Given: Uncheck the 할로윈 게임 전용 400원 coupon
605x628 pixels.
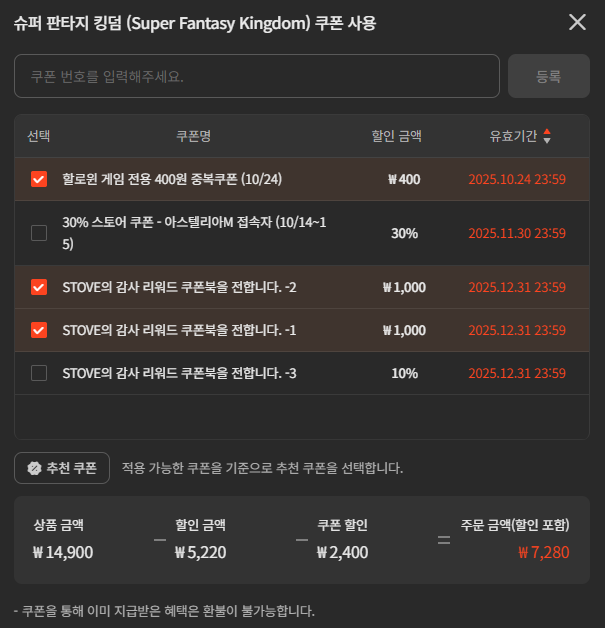Looking at the screenshot, I should [x=39, y=180].
